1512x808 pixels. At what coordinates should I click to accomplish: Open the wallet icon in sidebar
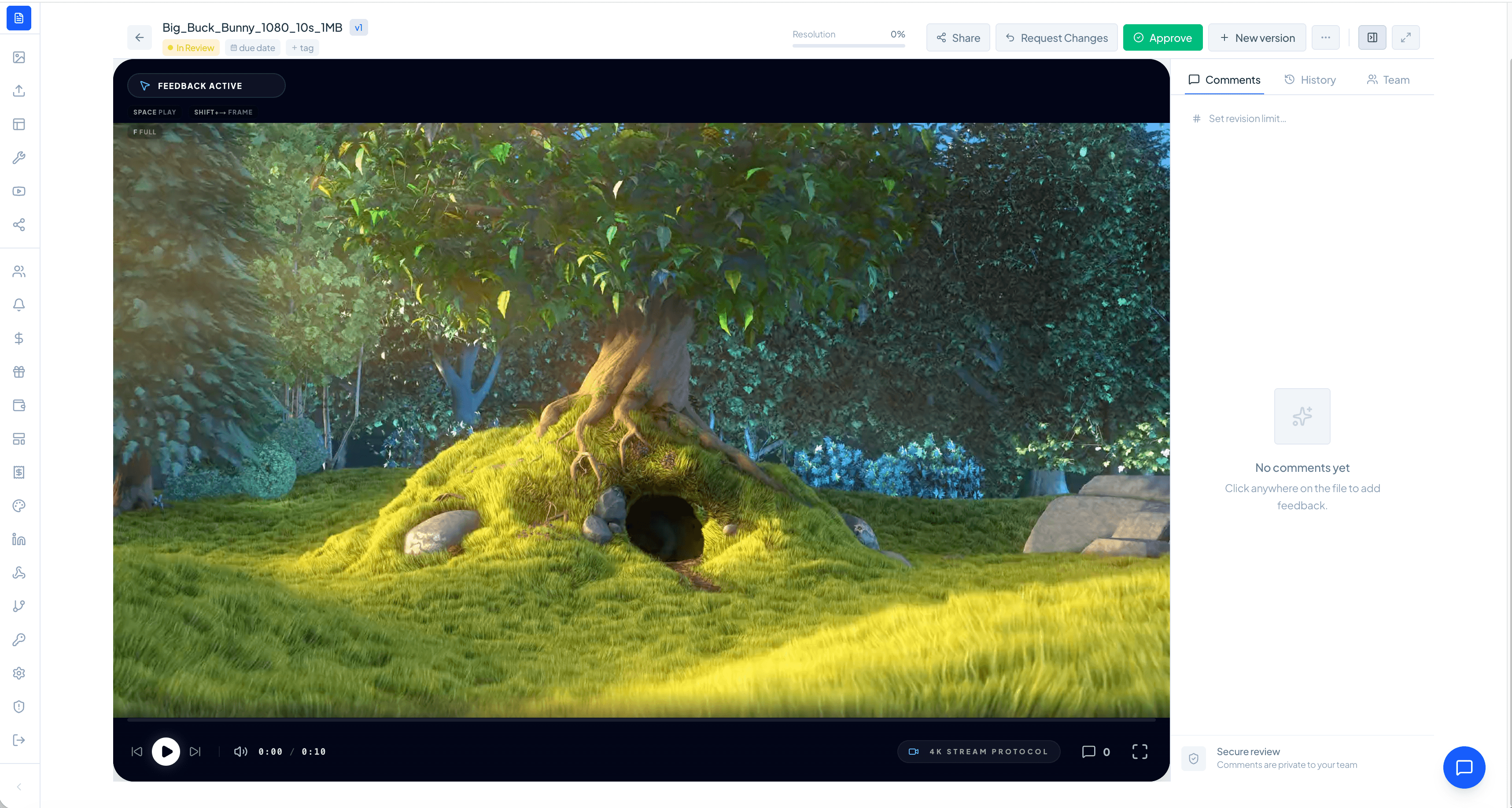point(19,405)
